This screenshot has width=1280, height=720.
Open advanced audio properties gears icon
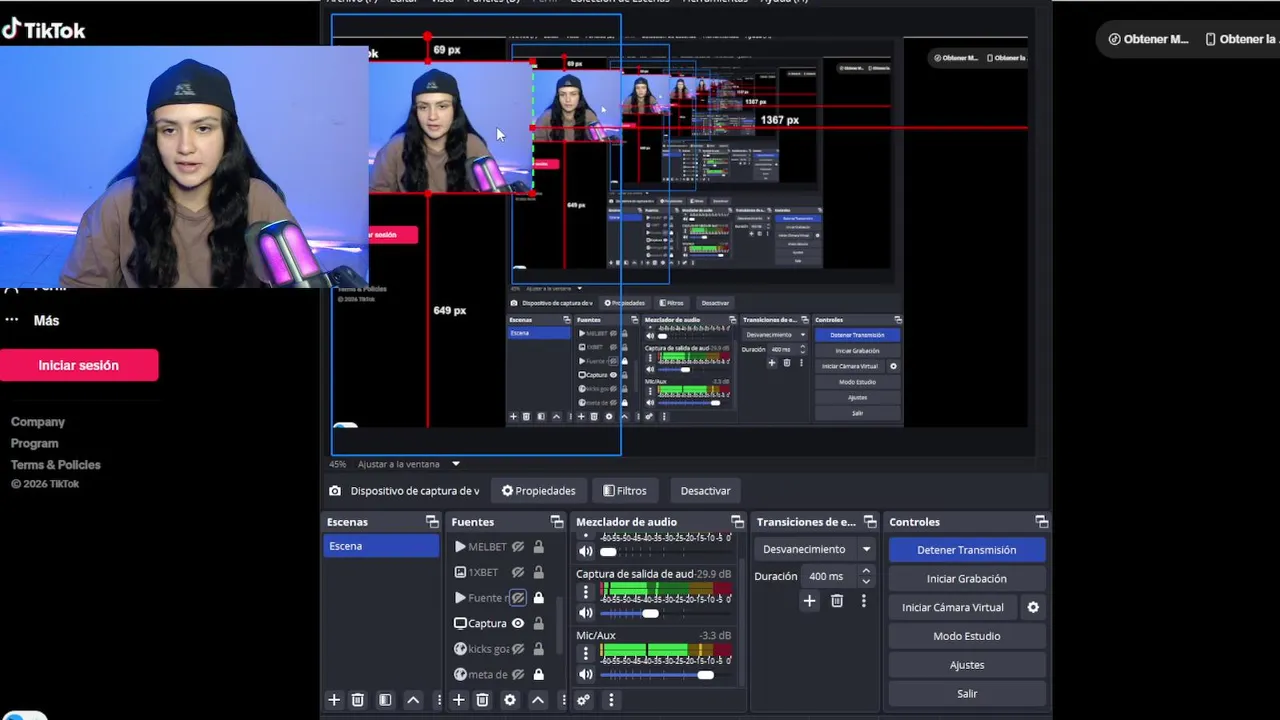(x=583, y=700)
